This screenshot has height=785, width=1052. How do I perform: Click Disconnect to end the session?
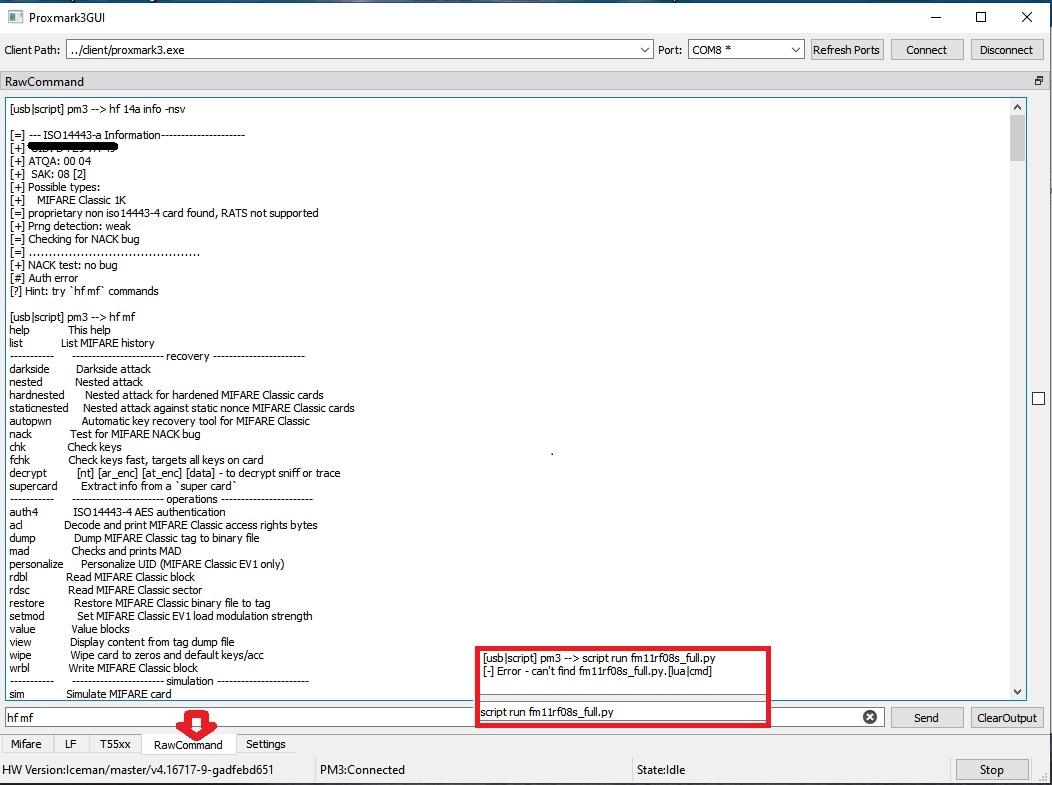(1005, 50)
